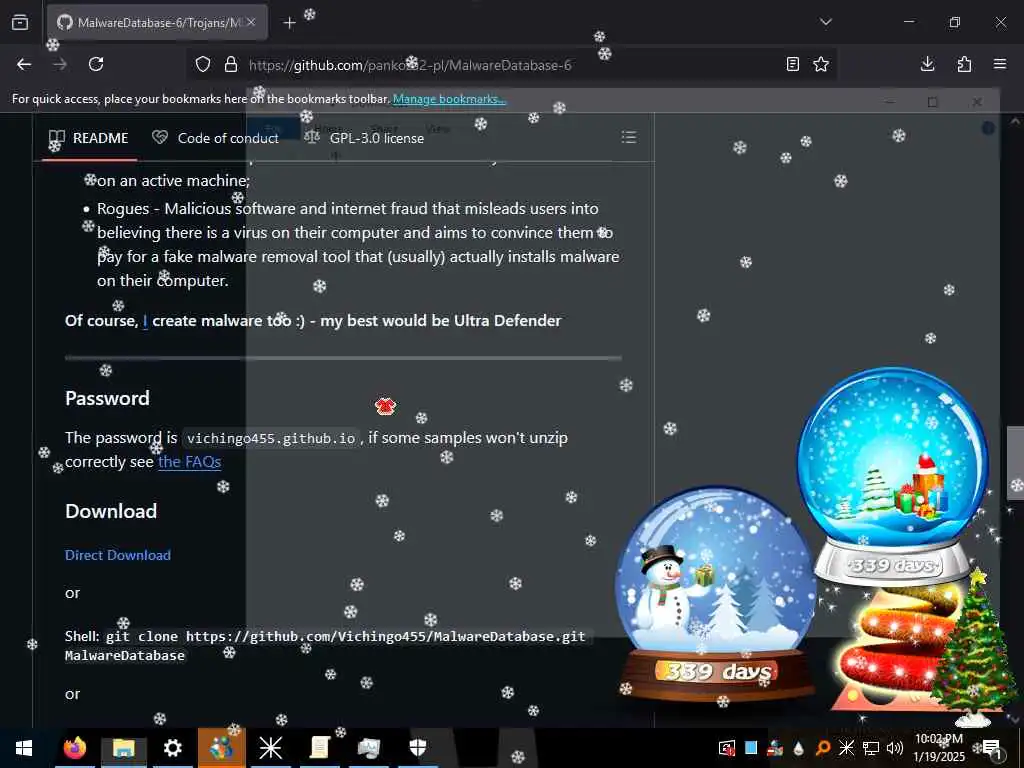Click the Password heading

[107, 398]
